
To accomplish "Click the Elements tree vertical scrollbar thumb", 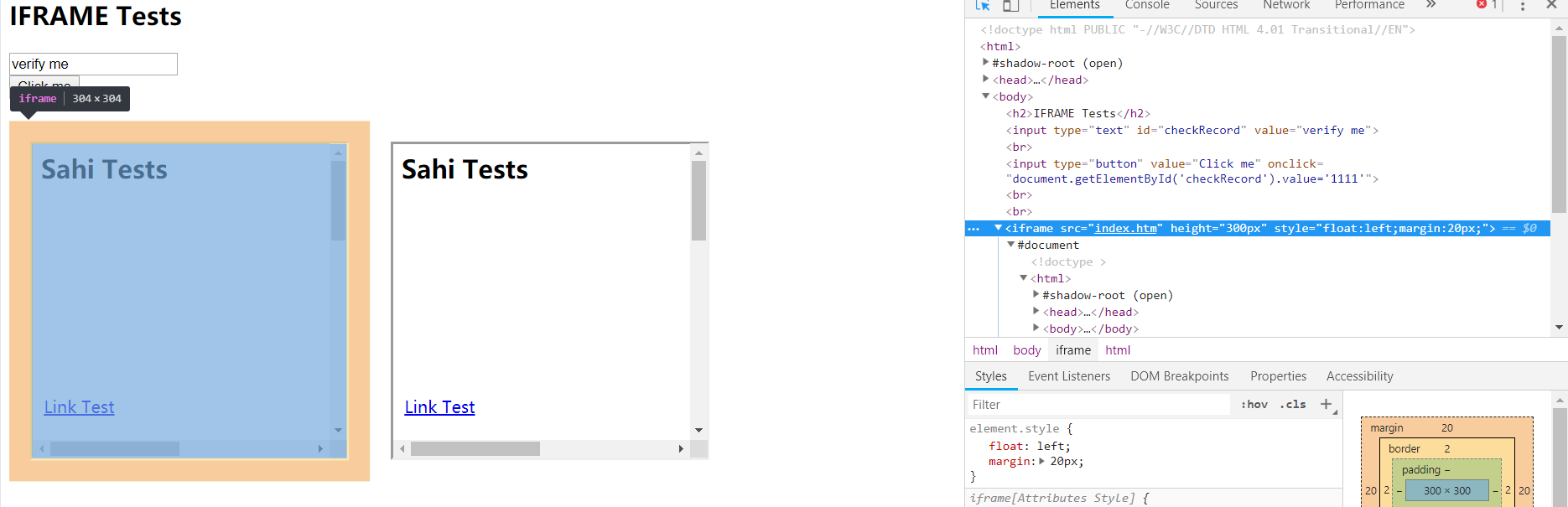I will click(x=1560, y=123).
